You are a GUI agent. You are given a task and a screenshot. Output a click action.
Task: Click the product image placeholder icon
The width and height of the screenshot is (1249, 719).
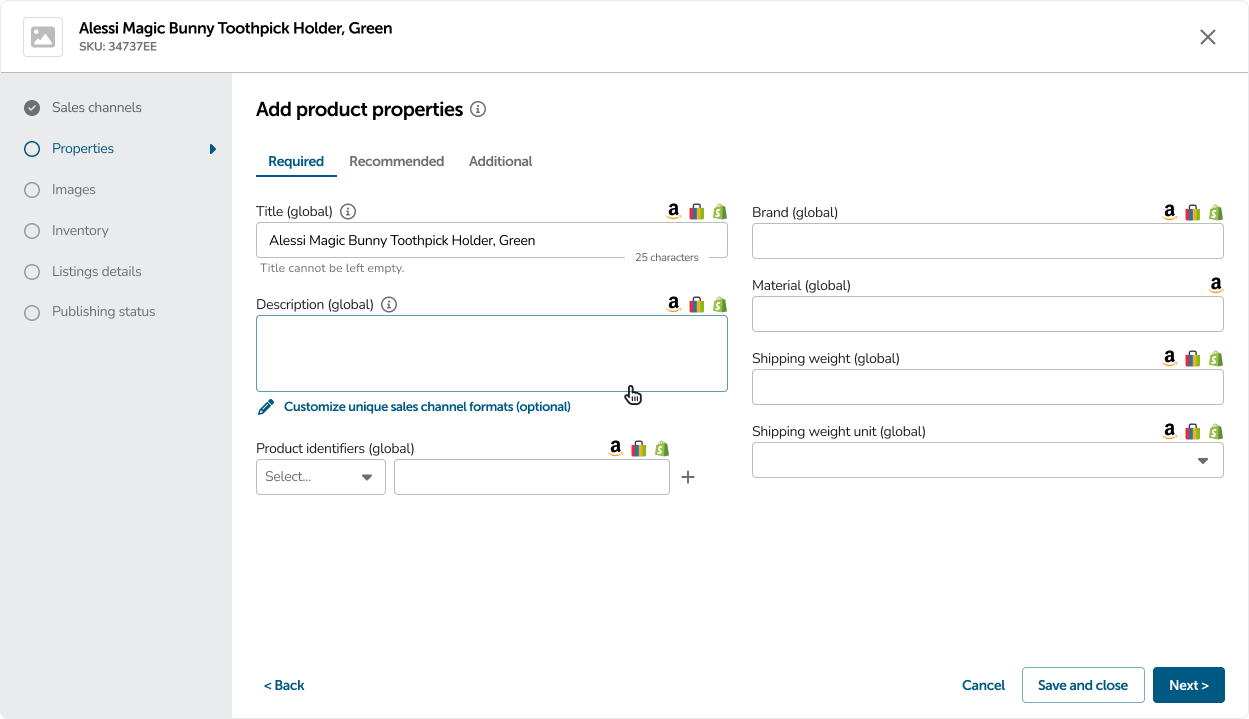pos(43,37)
